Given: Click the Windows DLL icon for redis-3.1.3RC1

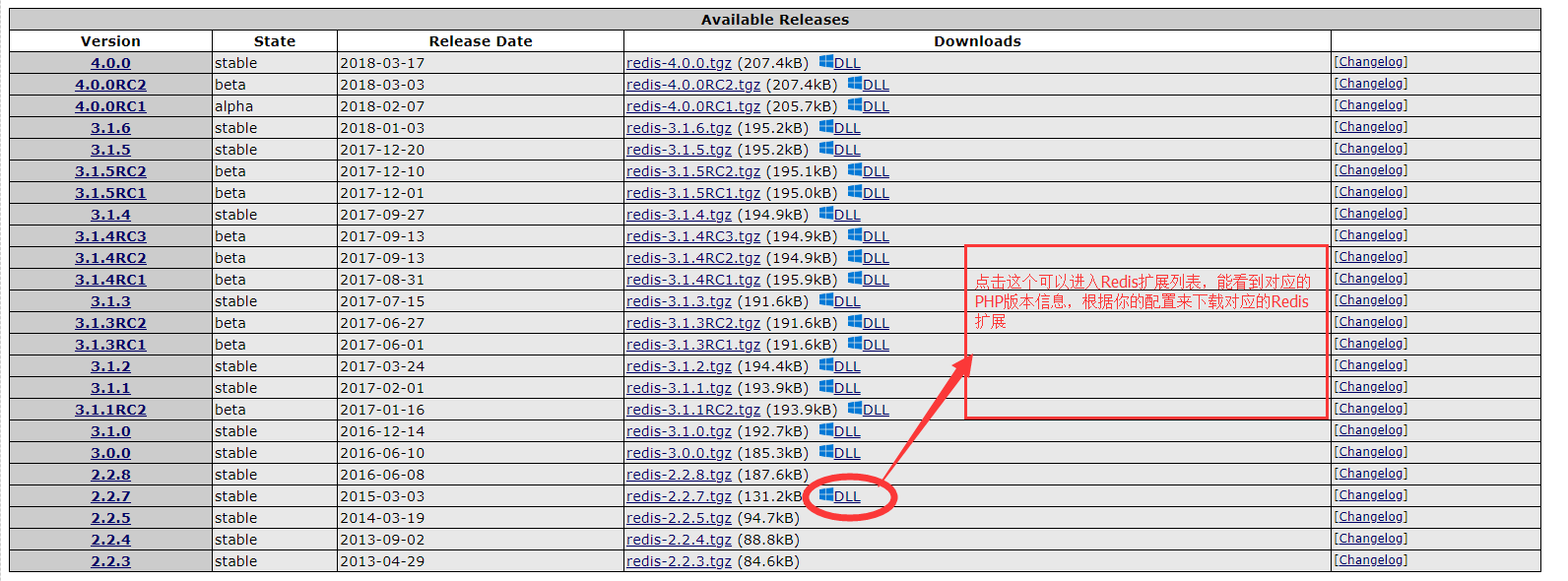Looking at the screenshot, I should point(855,344).
